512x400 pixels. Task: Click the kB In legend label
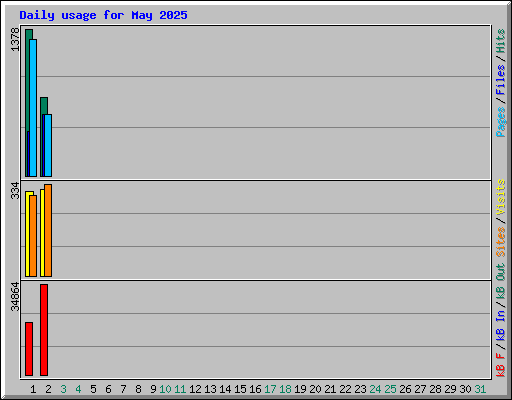pyautogui.click(x=501, y=325)
